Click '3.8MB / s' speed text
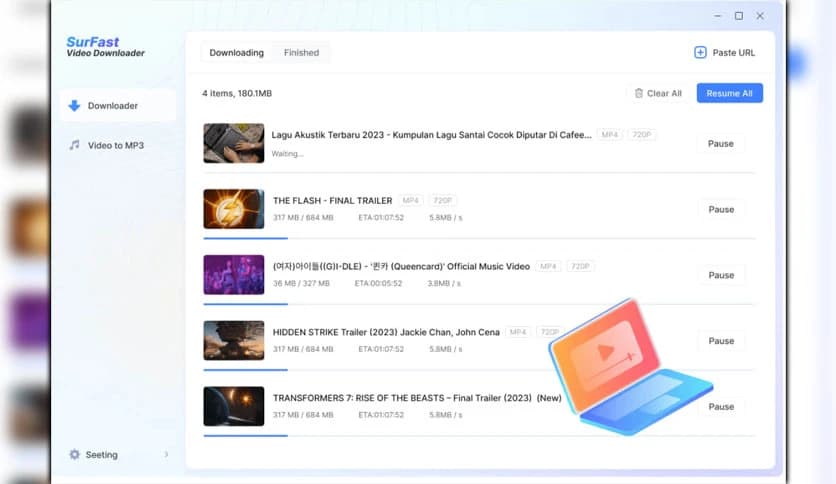This screenshot has height=484, width=836. tap(444, 284)
